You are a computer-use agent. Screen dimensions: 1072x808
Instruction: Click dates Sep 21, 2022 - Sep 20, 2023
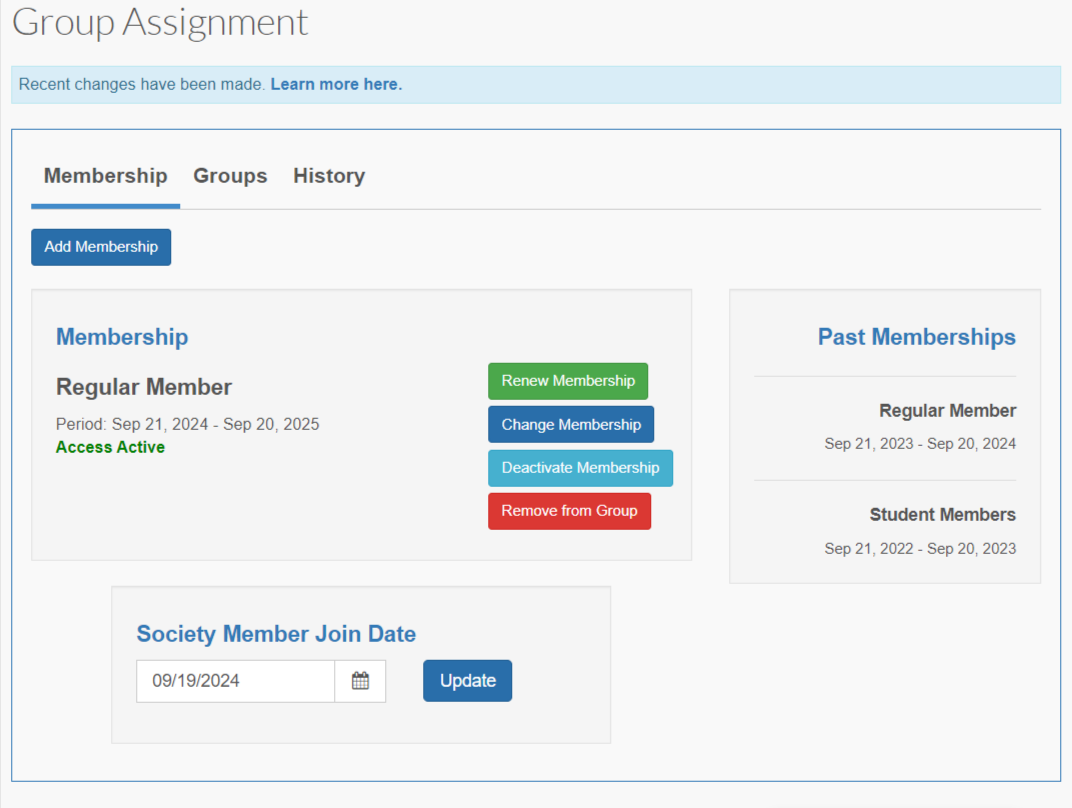(x=920, y=548)
